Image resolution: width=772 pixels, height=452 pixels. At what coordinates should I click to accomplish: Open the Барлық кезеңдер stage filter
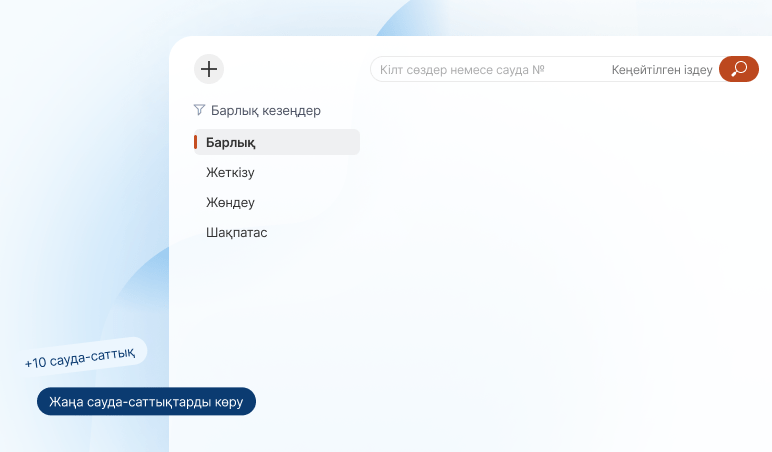tap(265, 111)
